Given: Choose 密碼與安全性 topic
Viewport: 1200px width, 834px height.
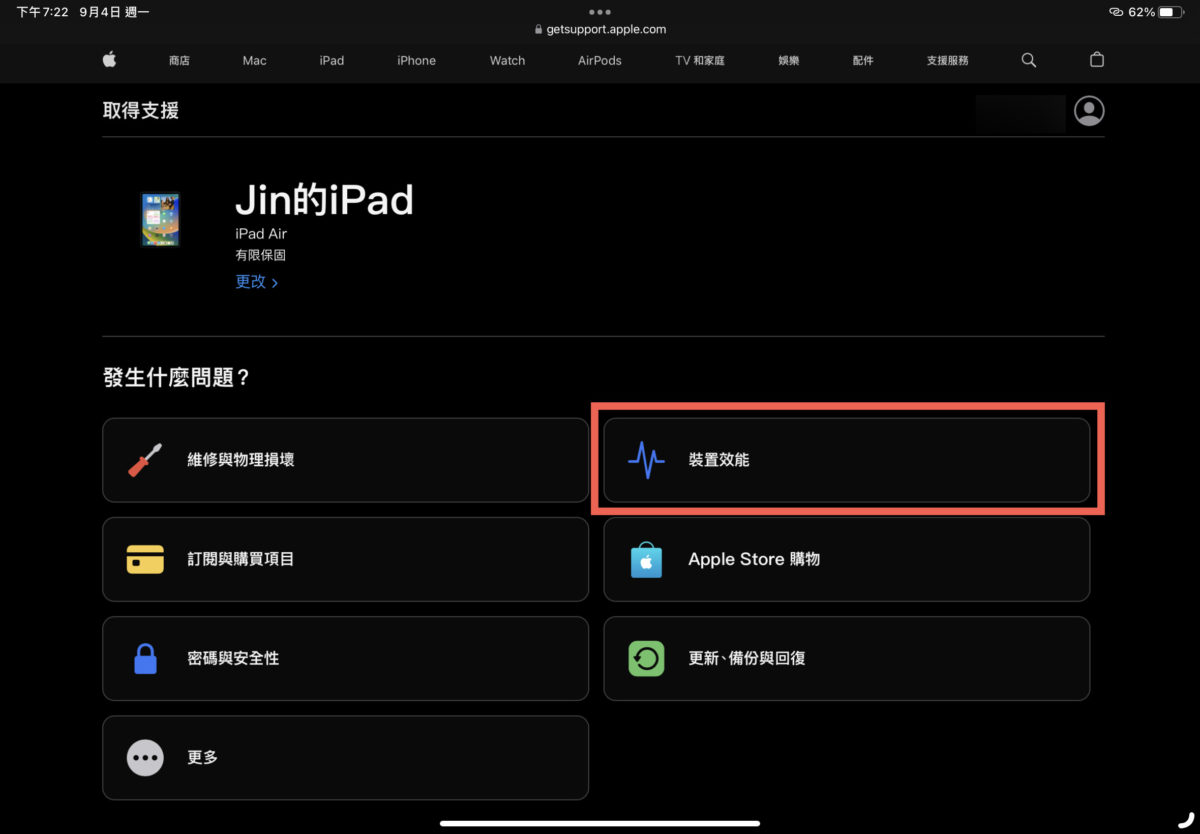Looking at the screenshot, I should [x=345, y=658].
